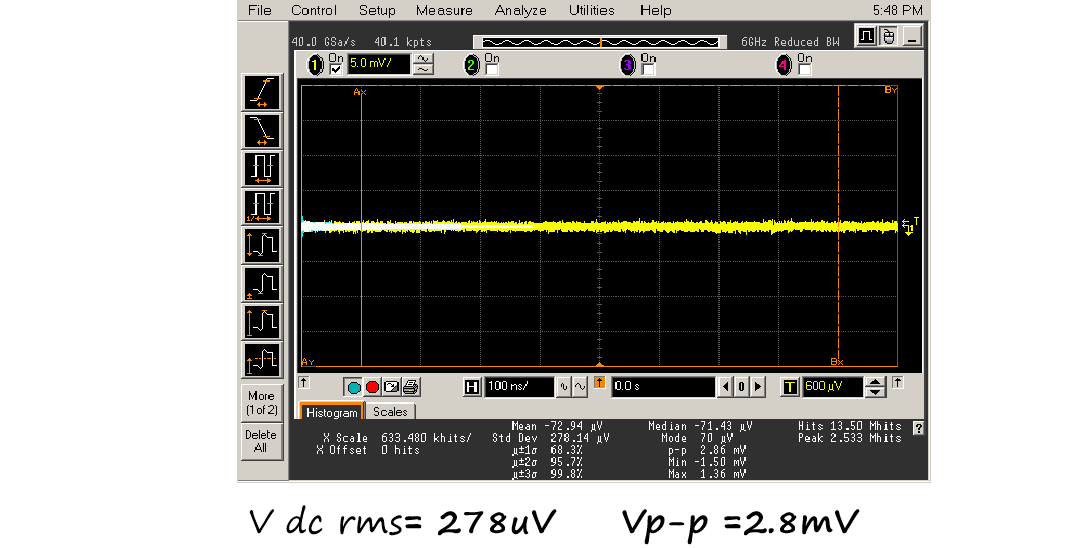This screenshot has height=548, width=1079.
Task: Switch to the Scales tab
Action: pos(390,412)
